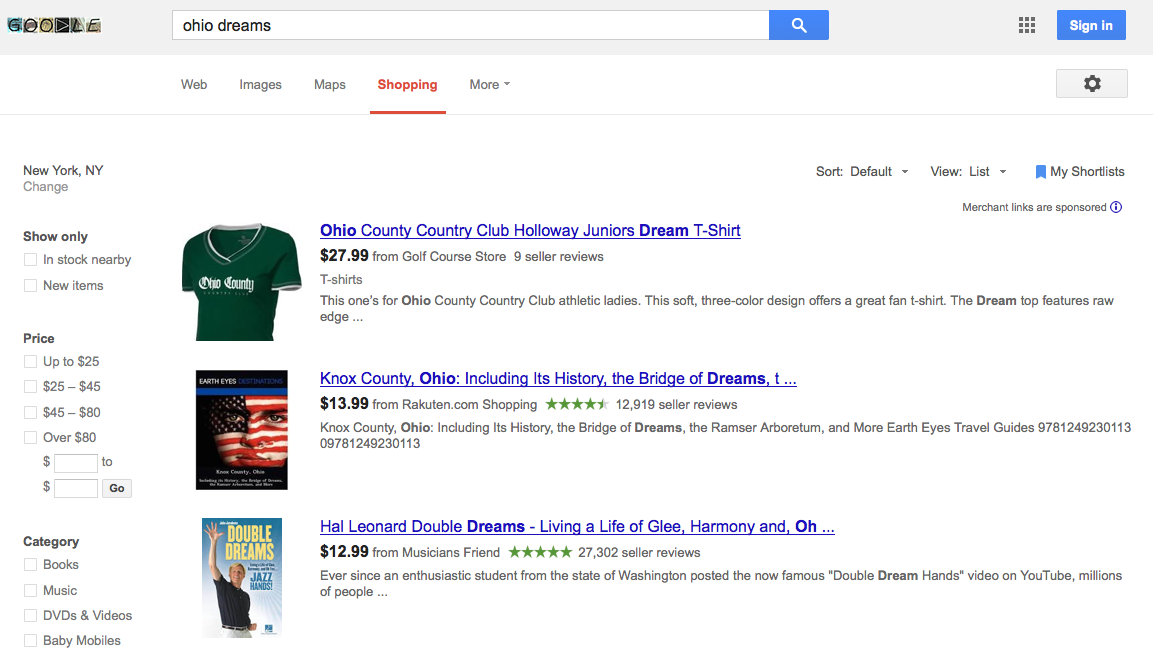Click the Go price range button
Viewport: 1153px width, 659px height.
coord(117,488)
